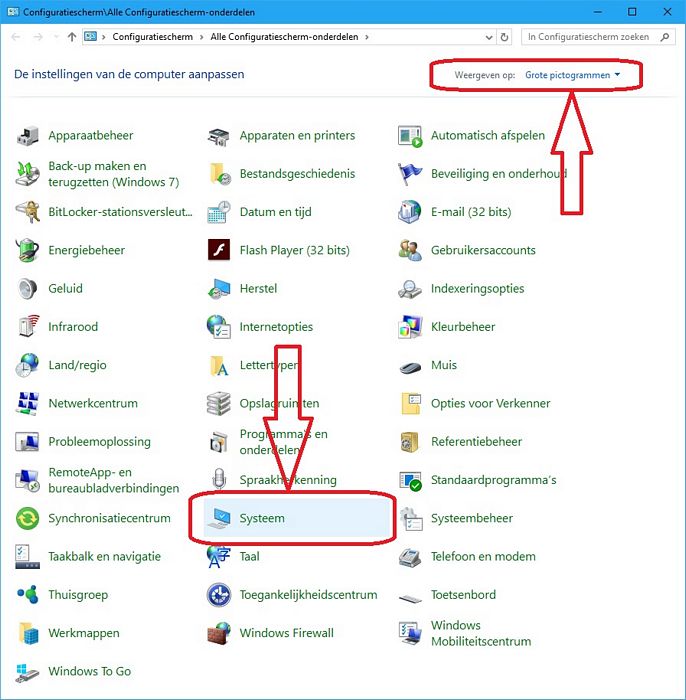This screenshot has width=686, height=700.
Task: Click the Synchronisatiecentrum green icon
Action: tap(28, 518)
